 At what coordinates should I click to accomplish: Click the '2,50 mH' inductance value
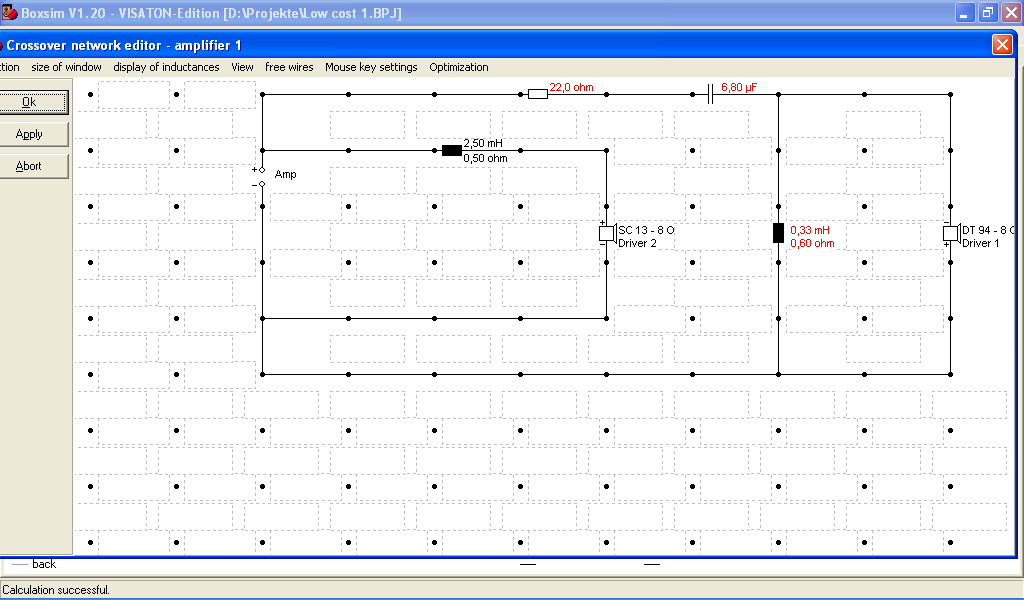(483, 144)
